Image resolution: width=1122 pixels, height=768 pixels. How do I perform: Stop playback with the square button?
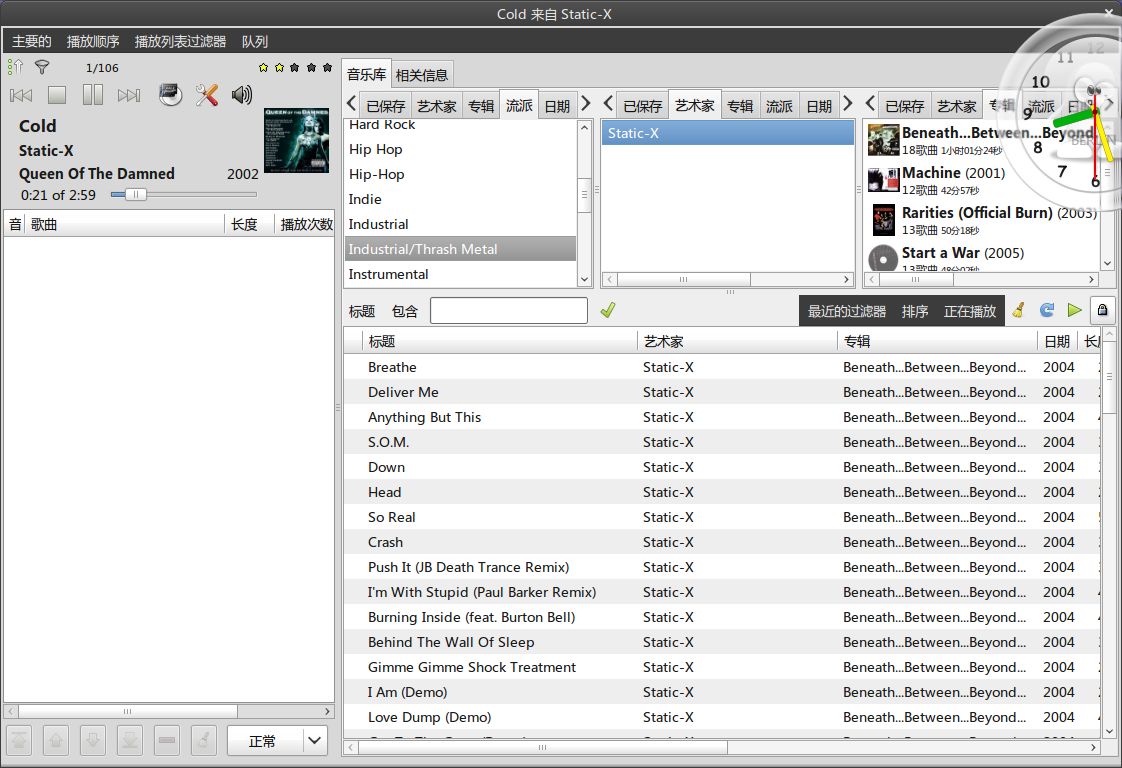(57, 95)
